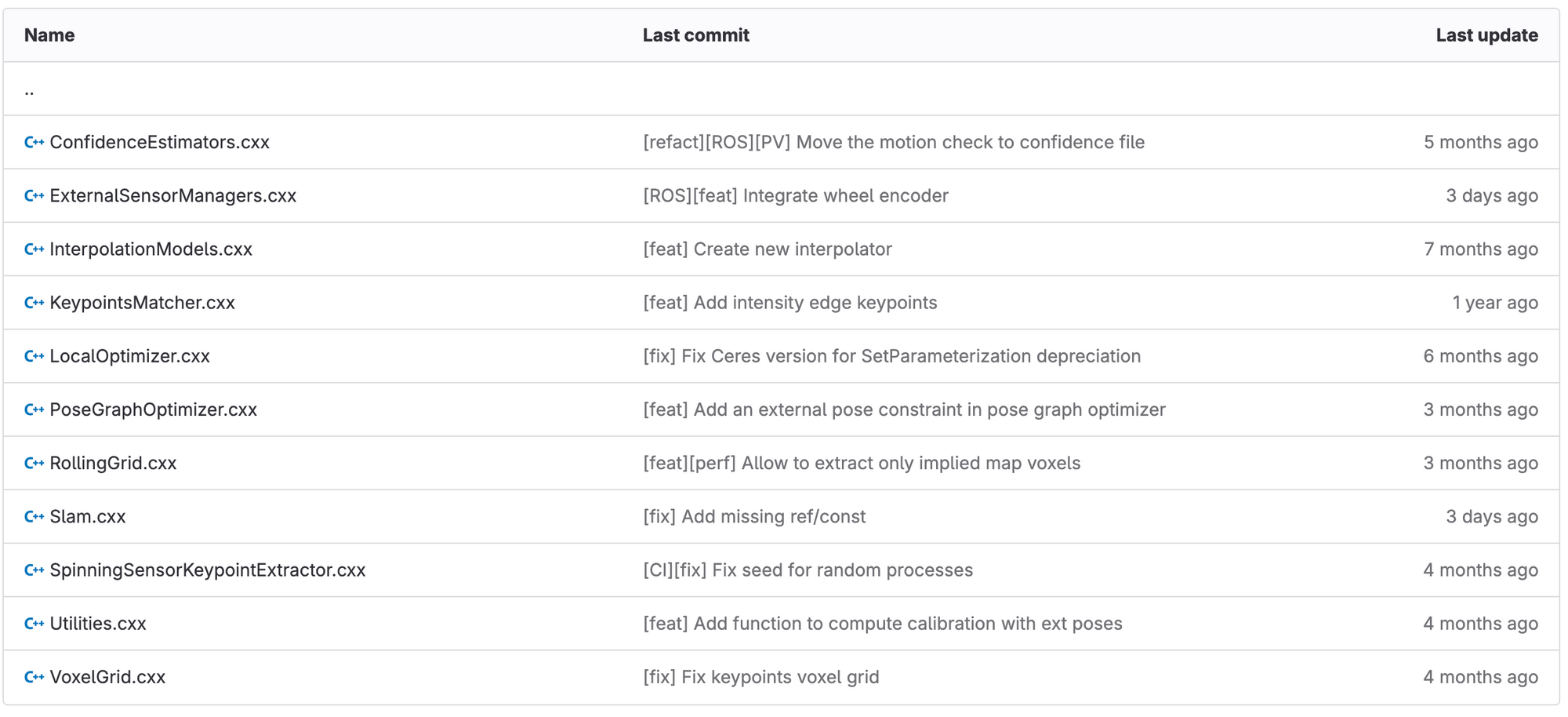Click the C++ icon beside RollingGrid.cxx
The image size is (1568, 717).
[x=34, y=463]
